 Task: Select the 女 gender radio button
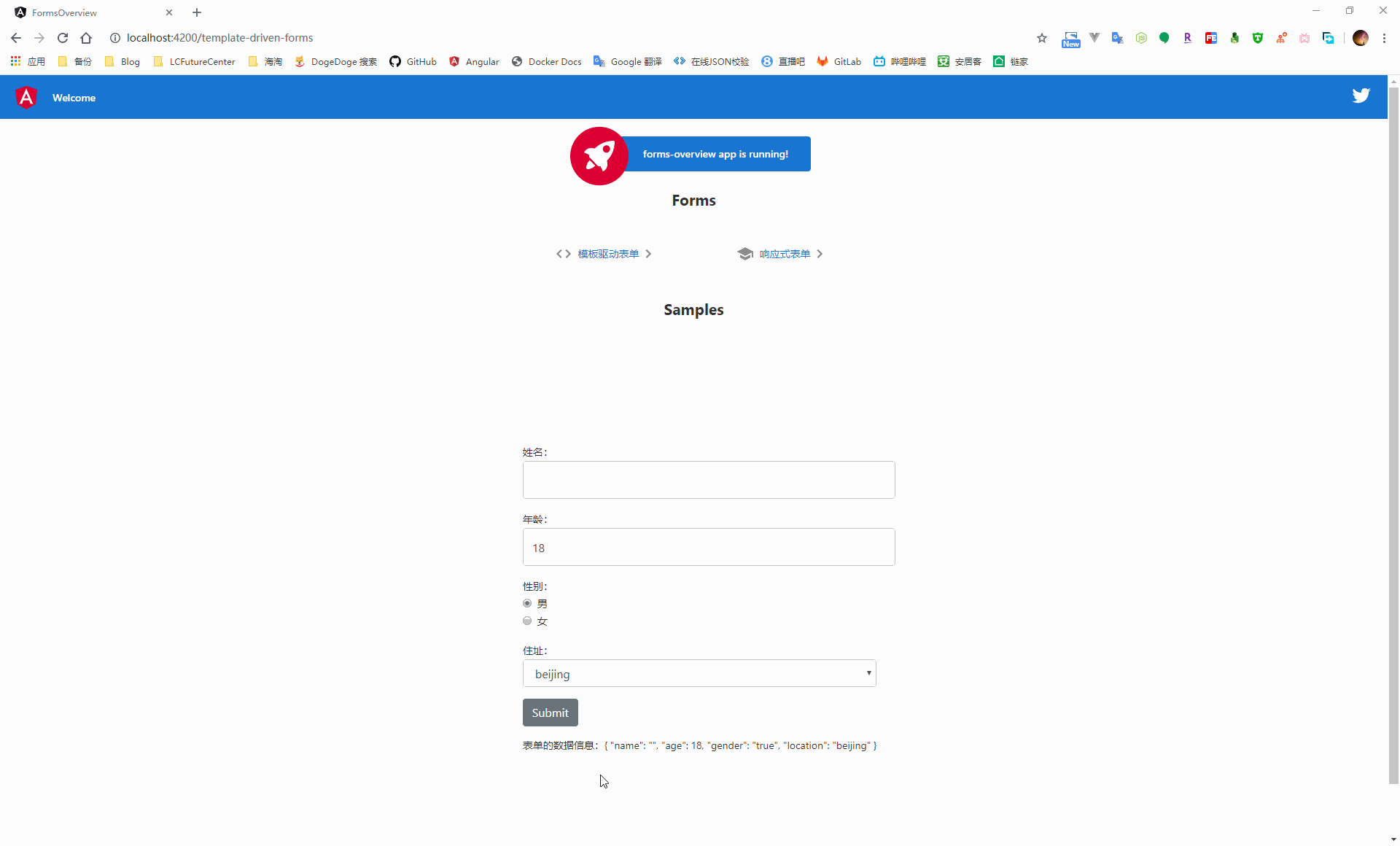(x=527, y=621)
